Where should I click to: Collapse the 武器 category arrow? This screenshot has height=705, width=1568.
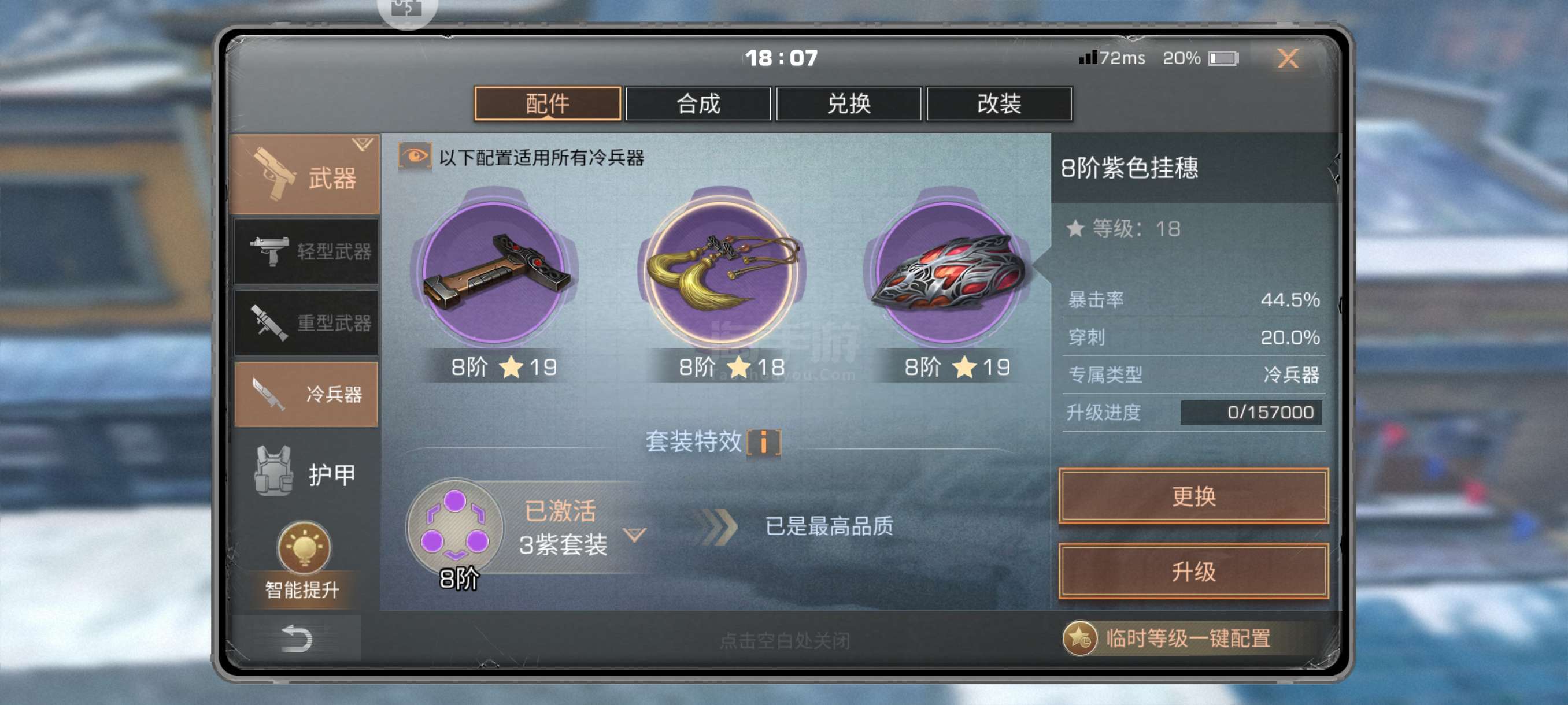(362, 145)
